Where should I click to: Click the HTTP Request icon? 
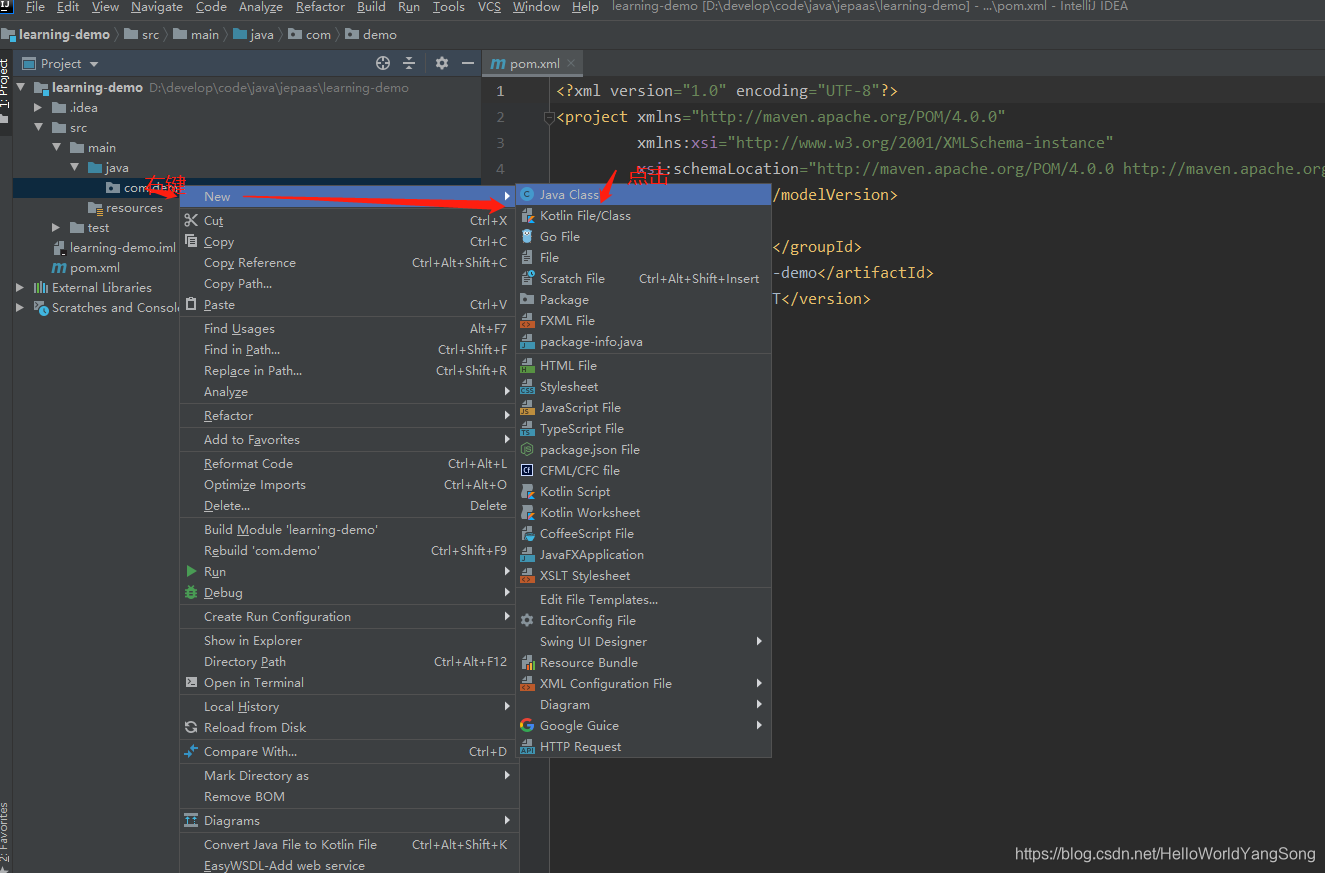pyautogui.click(x=527, y=746)
